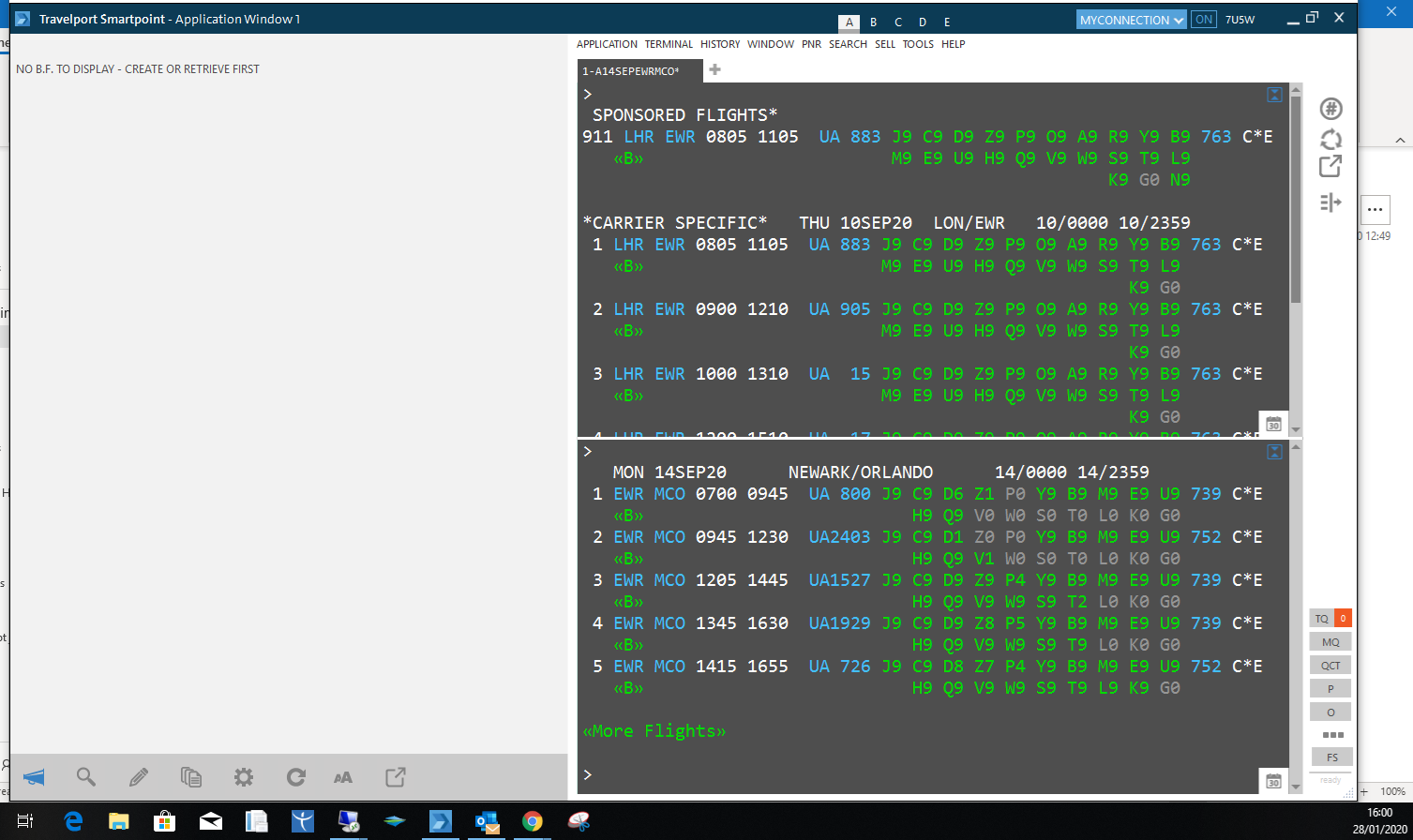Click the circular arrows sync icon in sidebar
Image resolution: width=1413 pixels, height=840 pixels.
click(x=1330, y=139)
